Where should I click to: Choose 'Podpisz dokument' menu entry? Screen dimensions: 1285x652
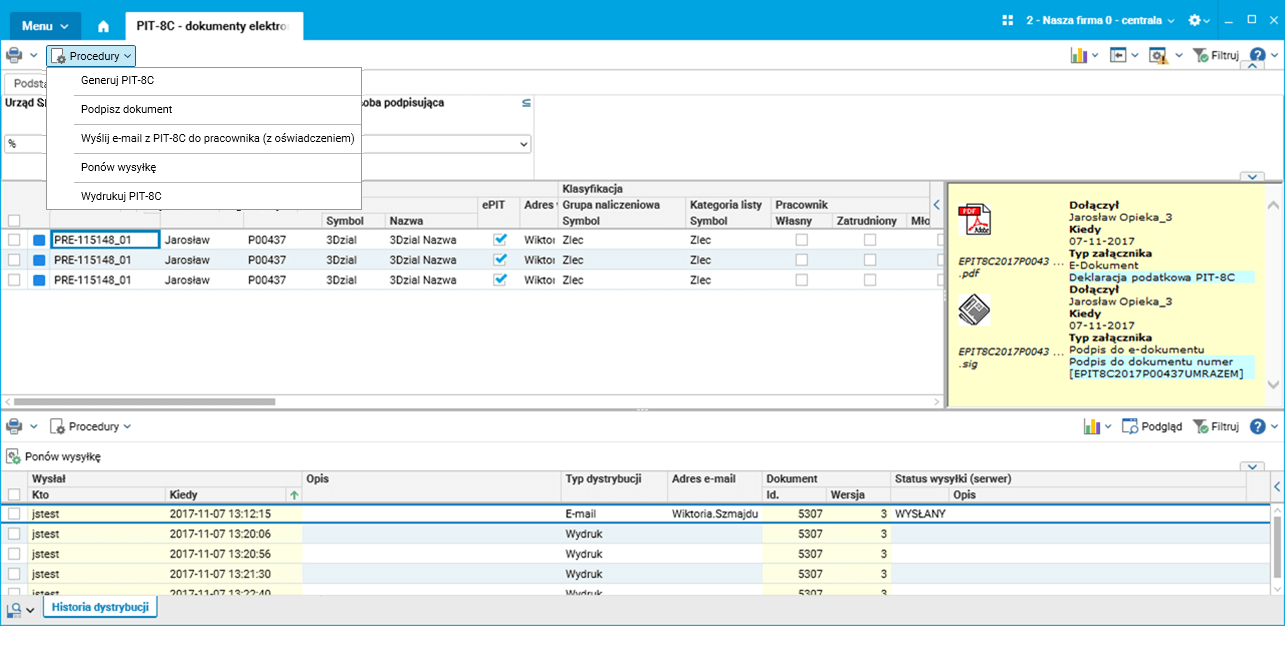[126, 110]
